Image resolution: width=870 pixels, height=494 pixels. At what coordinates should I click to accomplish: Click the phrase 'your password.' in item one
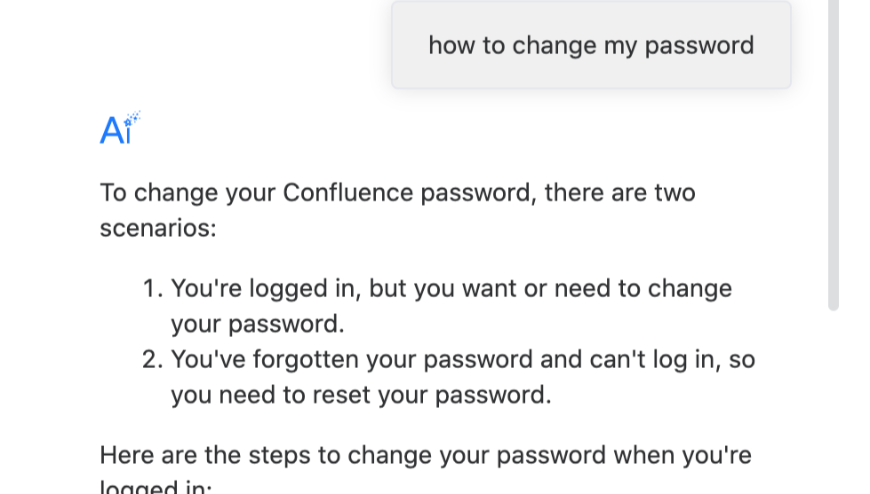[x=257, y=325]
